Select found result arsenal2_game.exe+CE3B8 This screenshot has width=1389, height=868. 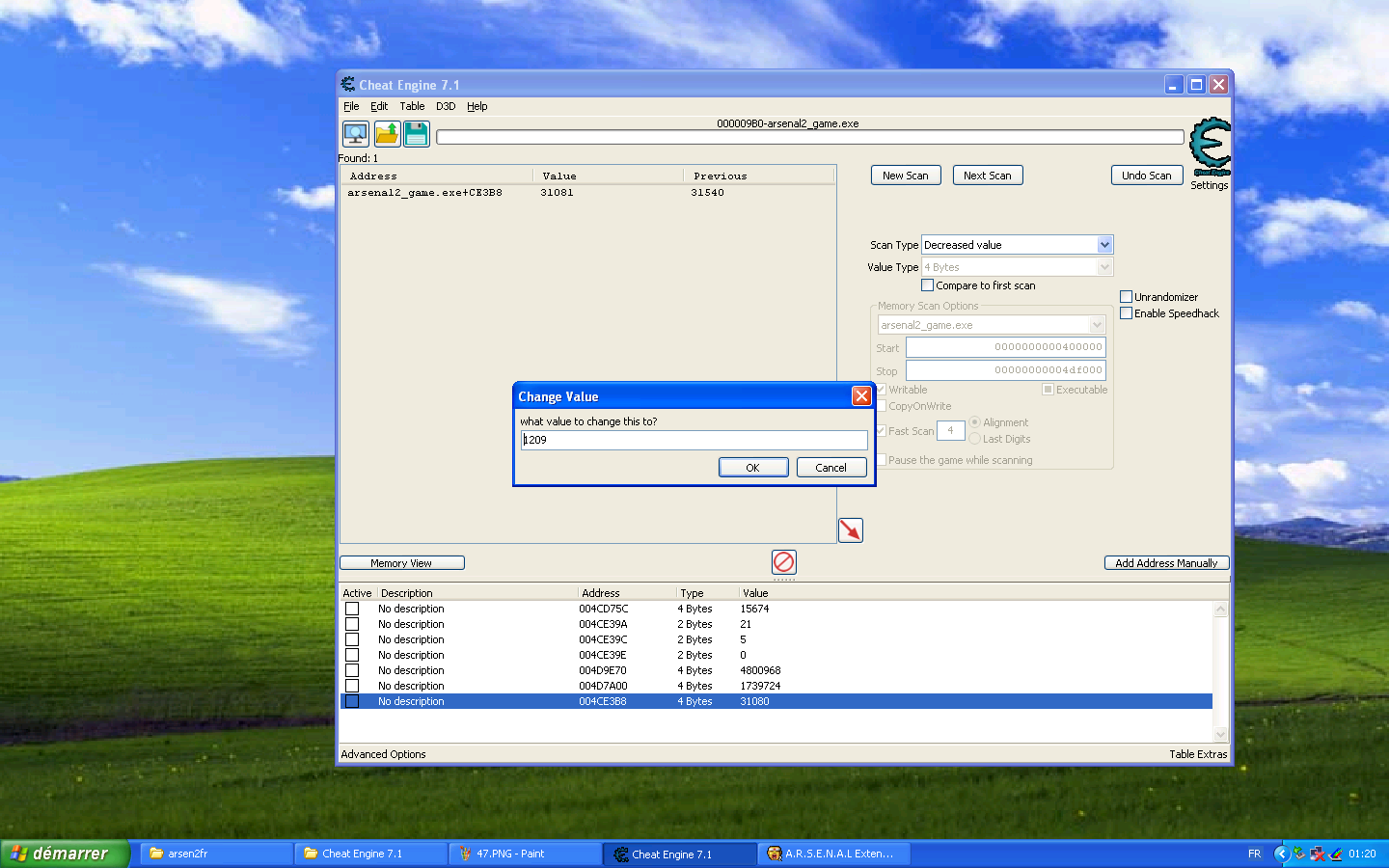[587, 193]
